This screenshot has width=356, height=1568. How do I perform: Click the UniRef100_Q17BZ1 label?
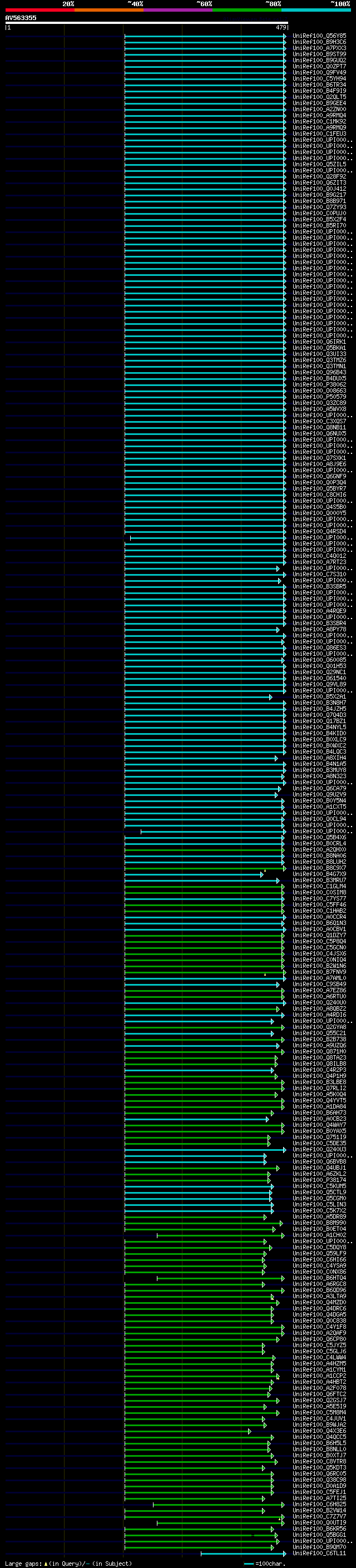pos(319,721)
